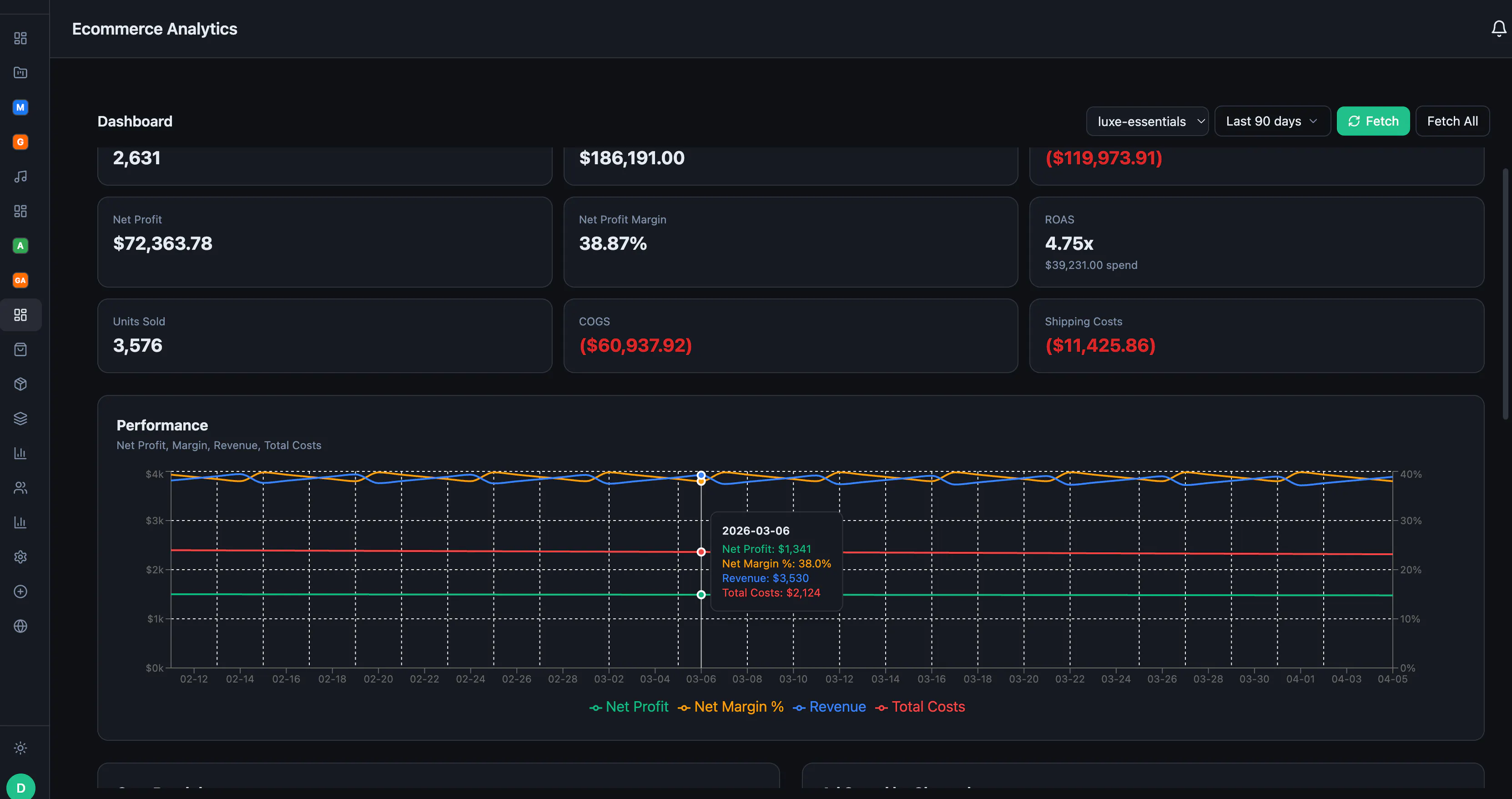Click the globe icon in sidebar
The width and height of the screenshot is (1512, 799).
point(20,627)
